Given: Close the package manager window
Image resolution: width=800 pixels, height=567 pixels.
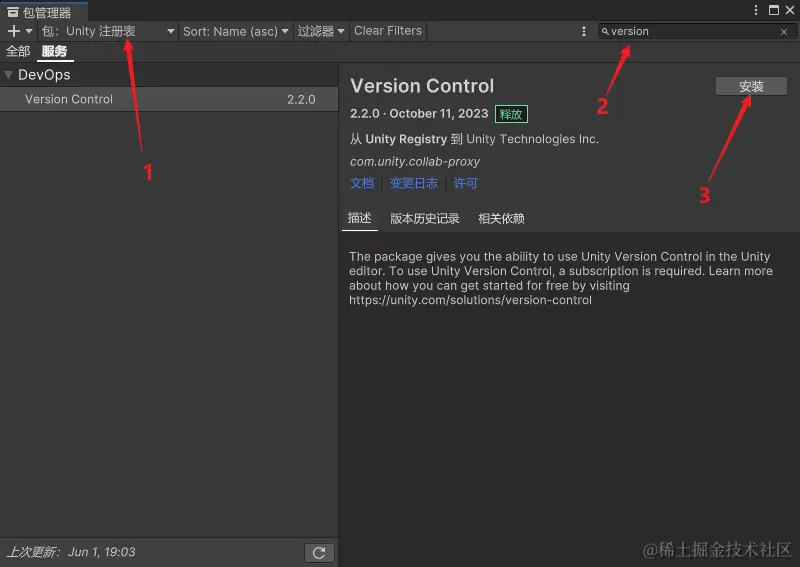Looking at the screenshot, I should (x=790, y=10).
